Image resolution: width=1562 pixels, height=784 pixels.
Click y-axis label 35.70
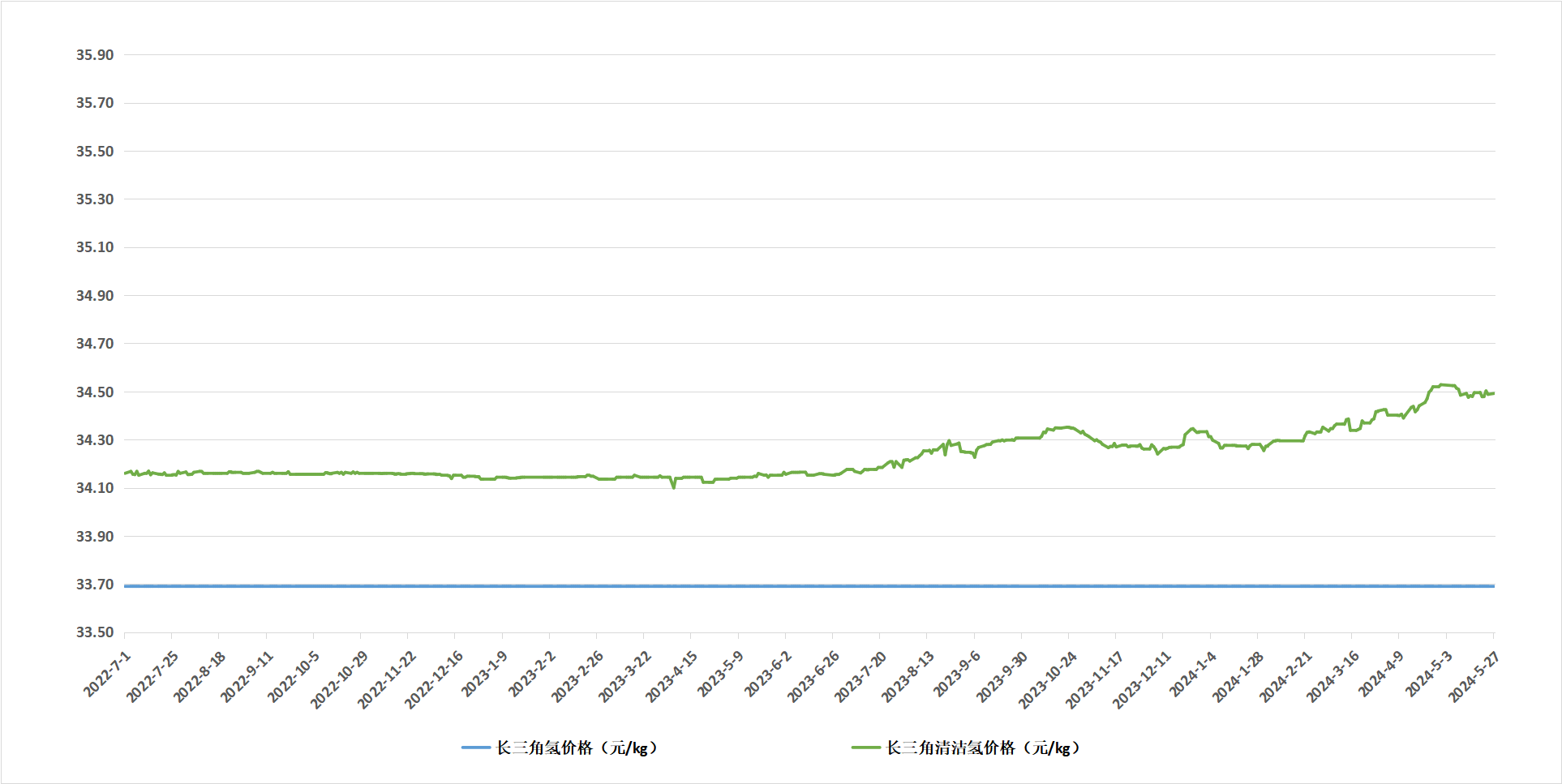coord(95,103)
